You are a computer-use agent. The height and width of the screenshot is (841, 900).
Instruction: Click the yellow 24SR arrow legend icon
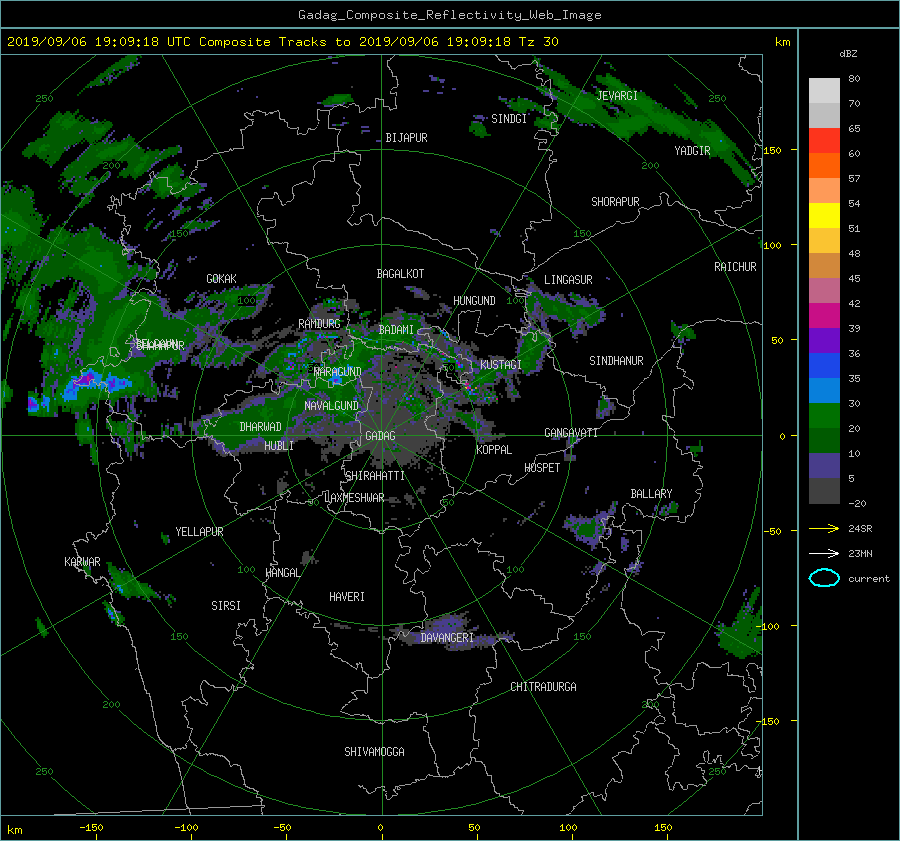(824, 528)
